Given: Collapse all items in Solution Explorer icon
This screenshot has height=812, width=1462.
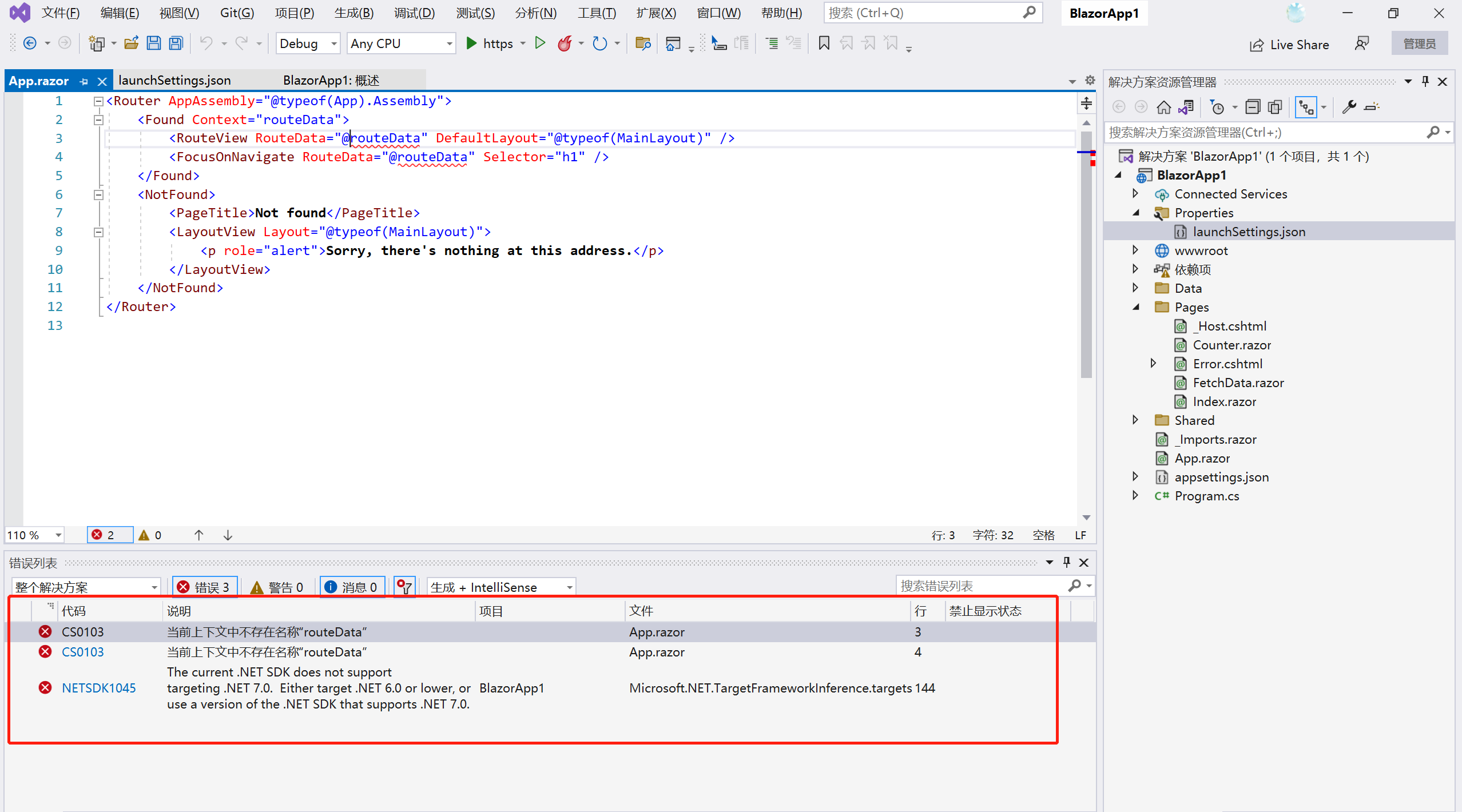Looking at the screenshot, I should (1253, 107).
